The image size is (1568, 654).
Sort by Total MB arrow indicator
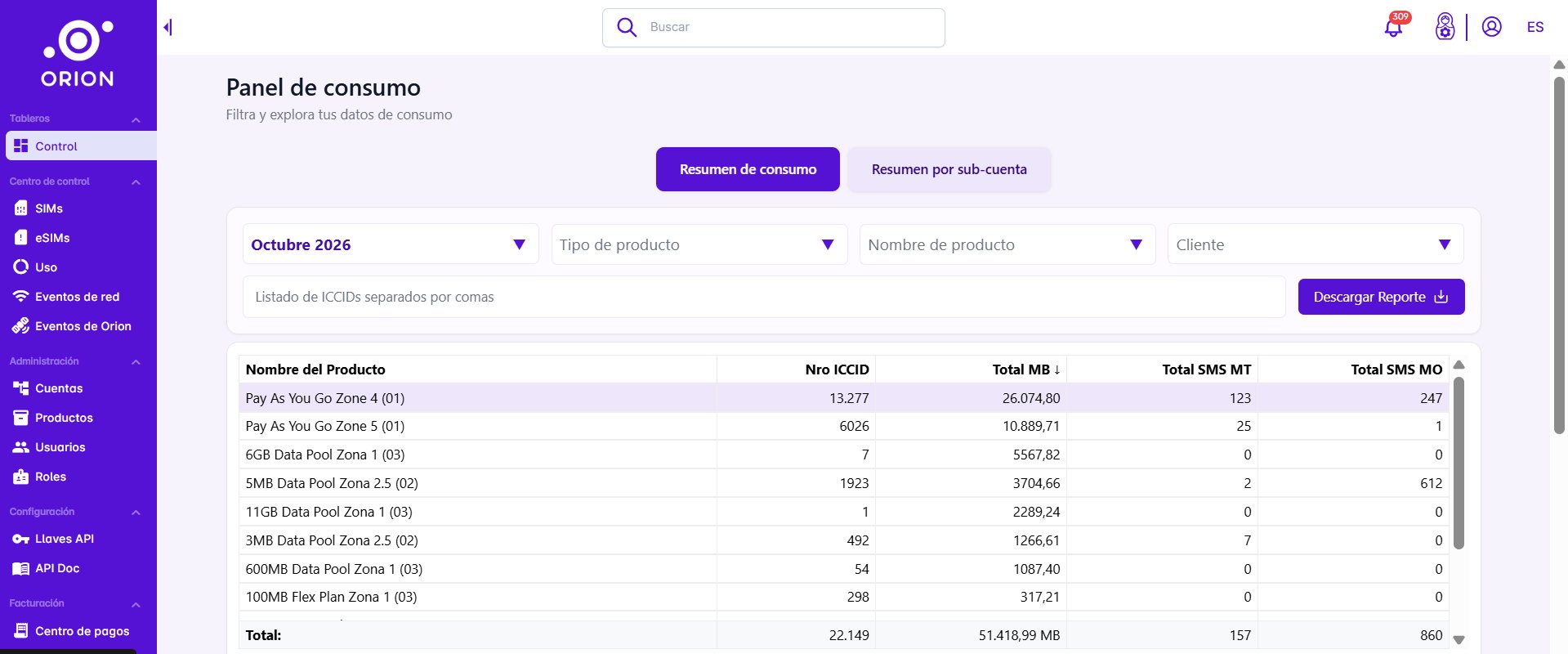[1057, 370]
